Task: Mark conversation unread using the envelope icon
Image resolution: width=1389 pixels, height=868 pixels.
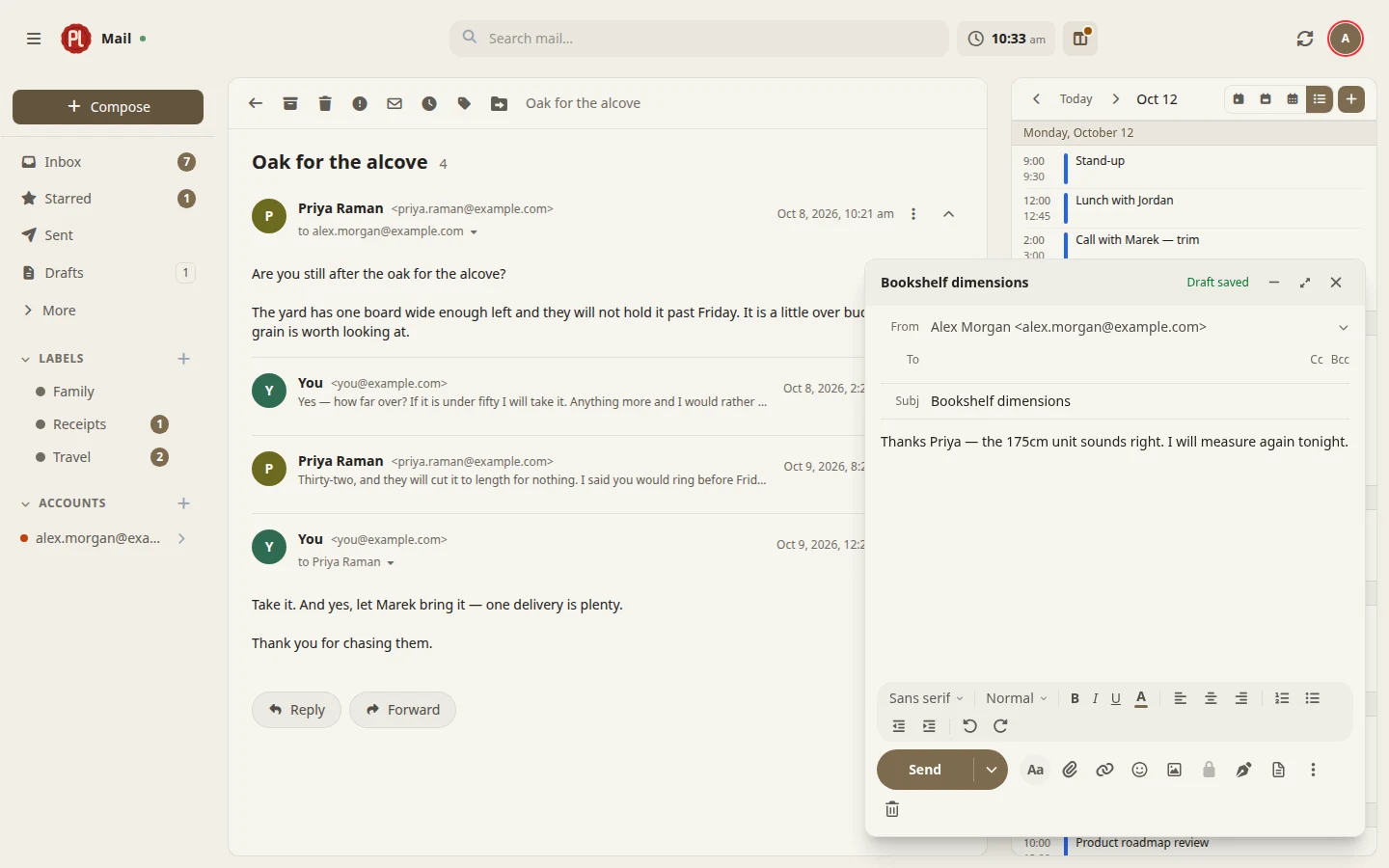Action: click(395, 103)
